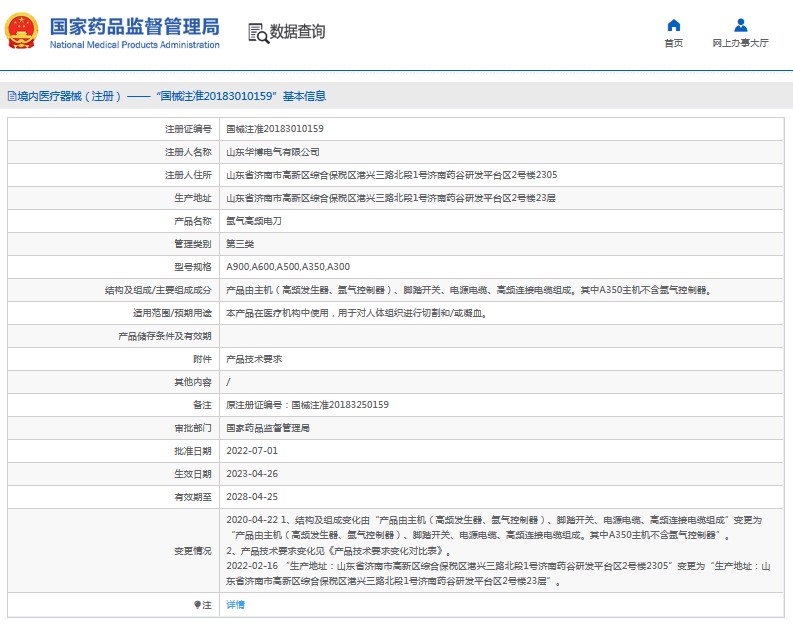Click the 数据查询 magnifier document icon
The image size is (793, 625).
click(258, 32)
